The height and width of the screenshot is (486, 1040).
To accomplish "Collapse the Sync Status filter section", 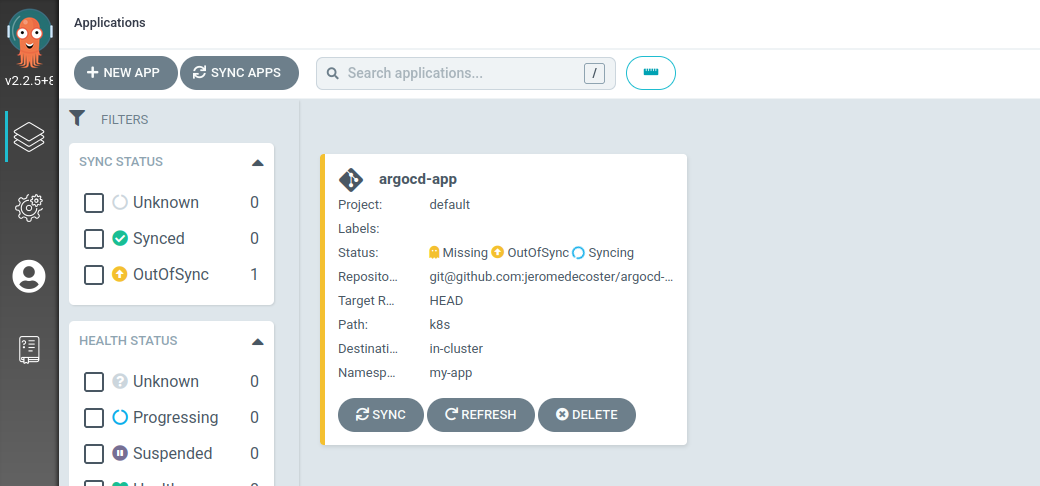I will pyautogui.click(x=257, y=162).
